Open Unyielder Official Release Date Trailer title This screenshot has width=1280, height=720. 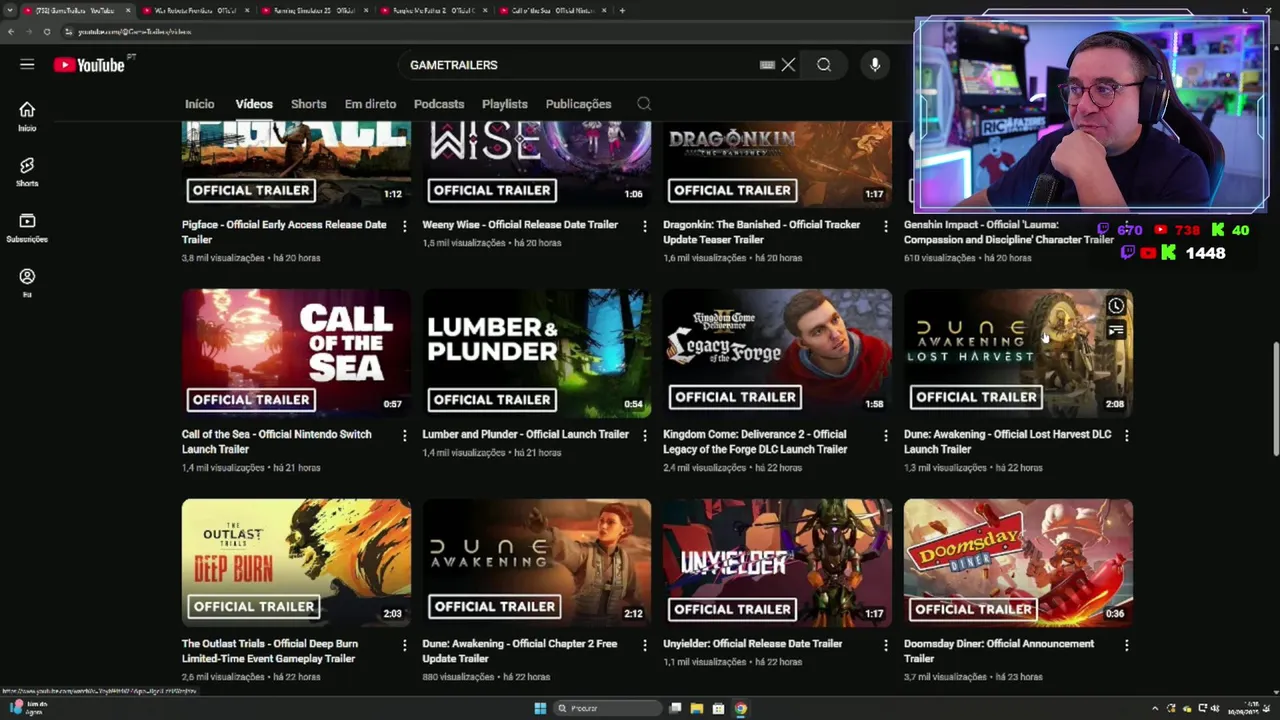tap(752, 644)
